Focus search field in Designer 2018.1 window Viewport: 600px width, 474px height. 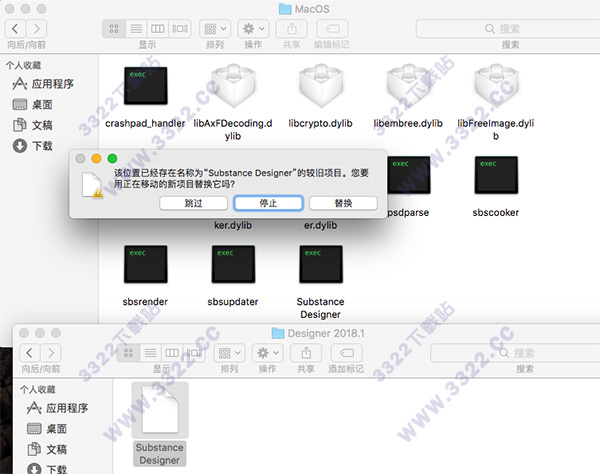pyautogui.click(x=515, y=353)
